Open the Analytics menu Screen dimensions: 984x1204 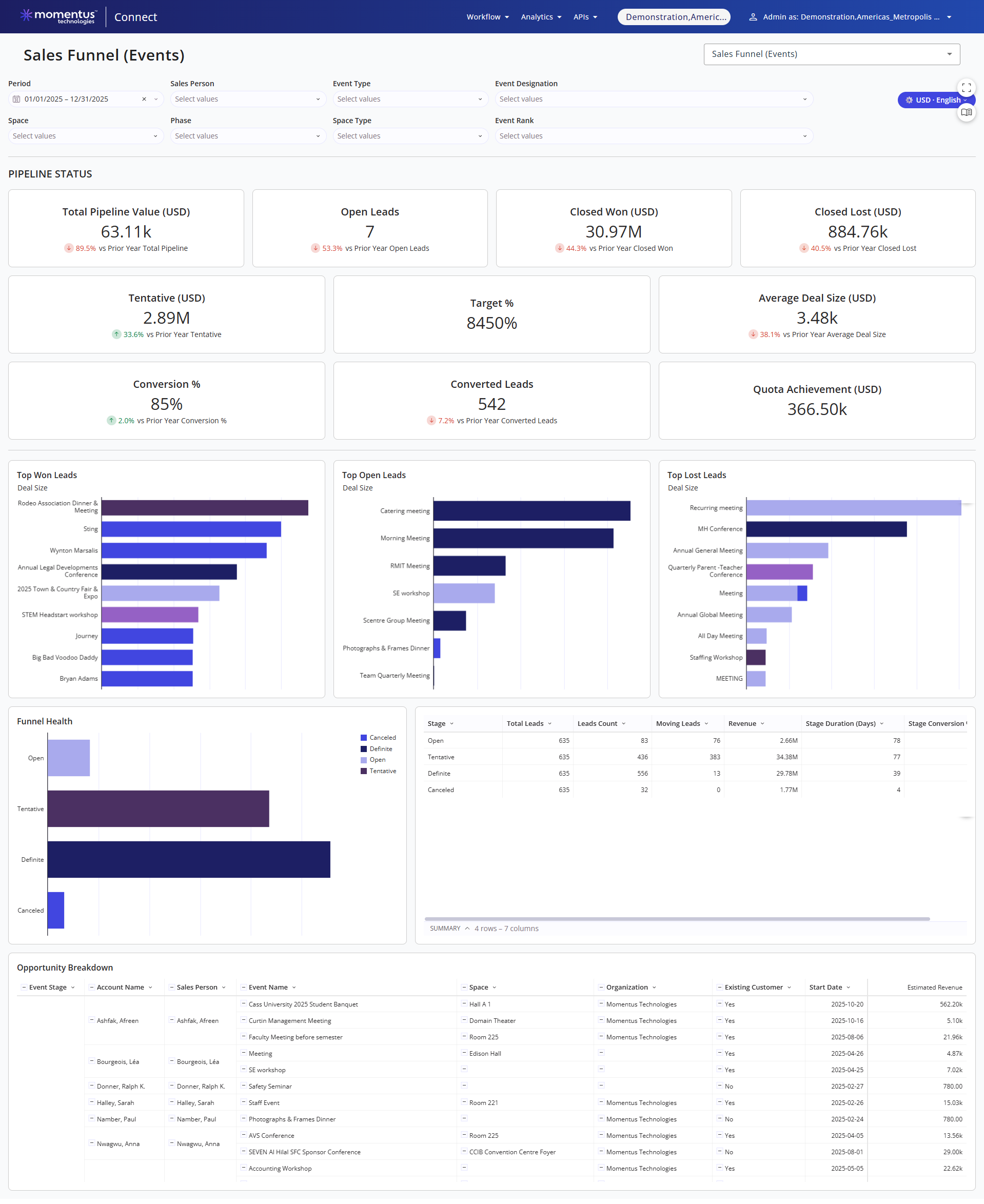click(541, 17)
